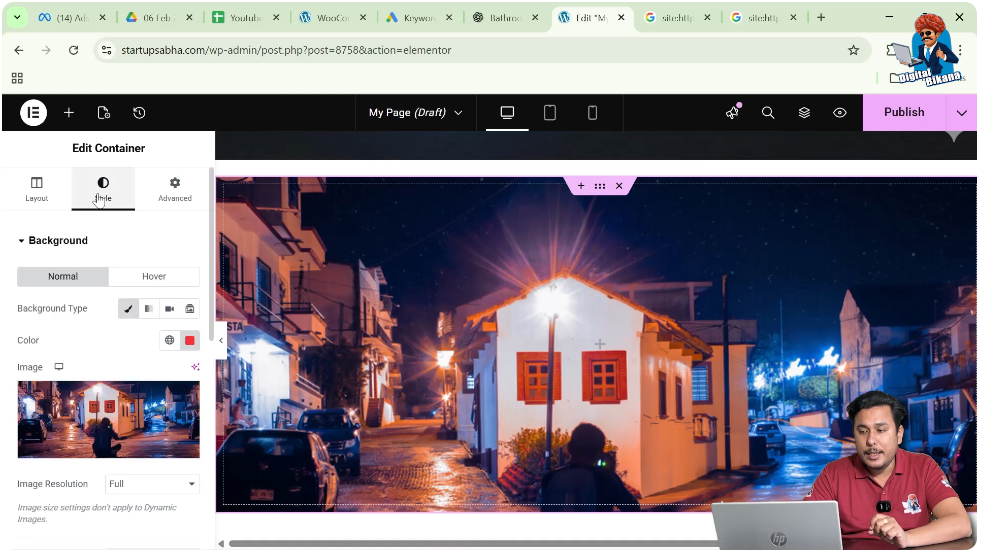Viewport: 983px width, 551px height.
Task: Click the Elementor AI sparkle icon in top bar
Action: click(732, 113)
